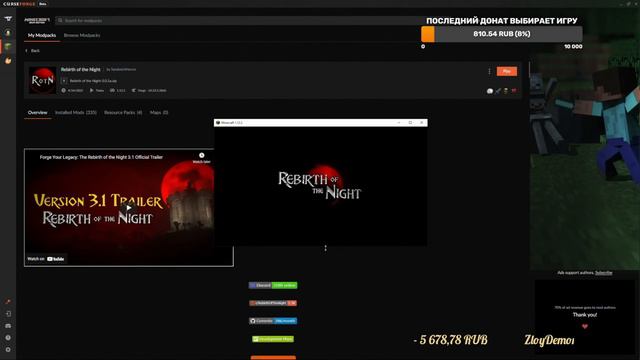Open the Reddit RebirthOfTheNight badge
The image size is (640, 360).
coord(273,303)
